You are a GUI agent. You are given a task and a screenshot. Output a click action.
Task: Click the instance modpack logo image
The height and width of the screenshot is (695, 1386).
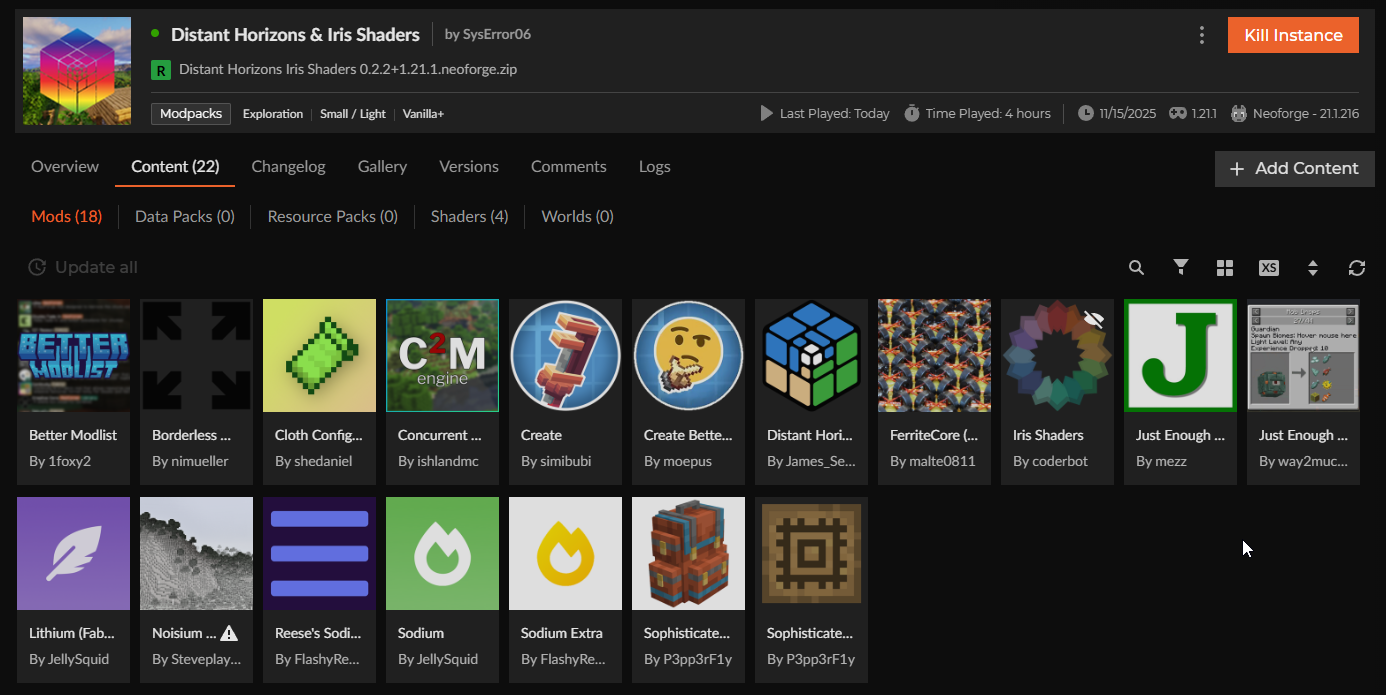[77, 71]
